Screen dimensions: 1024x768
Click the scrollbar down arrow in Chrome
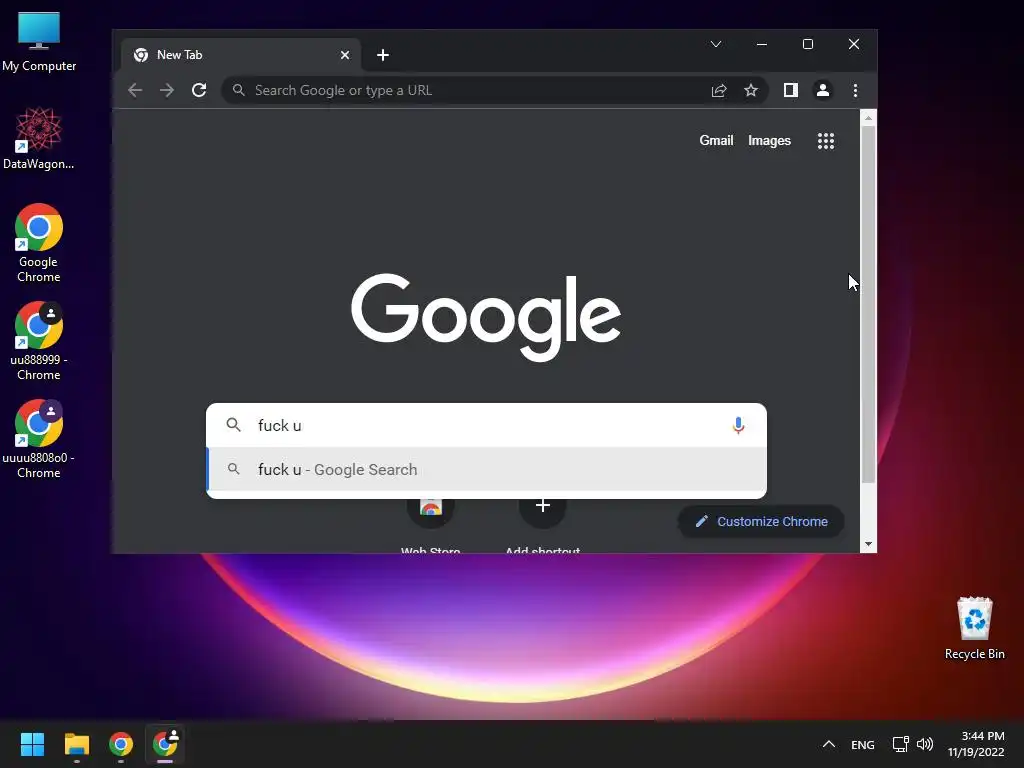coord(868,544)
